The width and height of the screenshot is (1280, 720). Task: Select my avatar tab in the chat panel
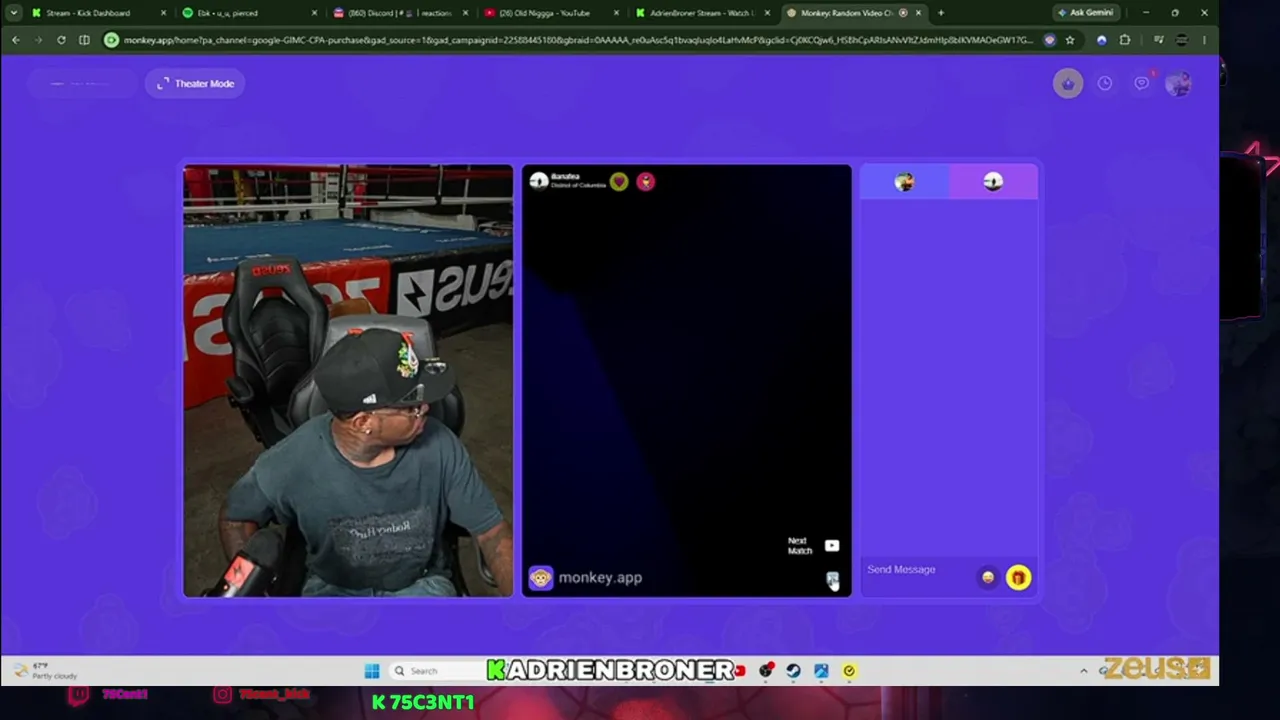904,181
